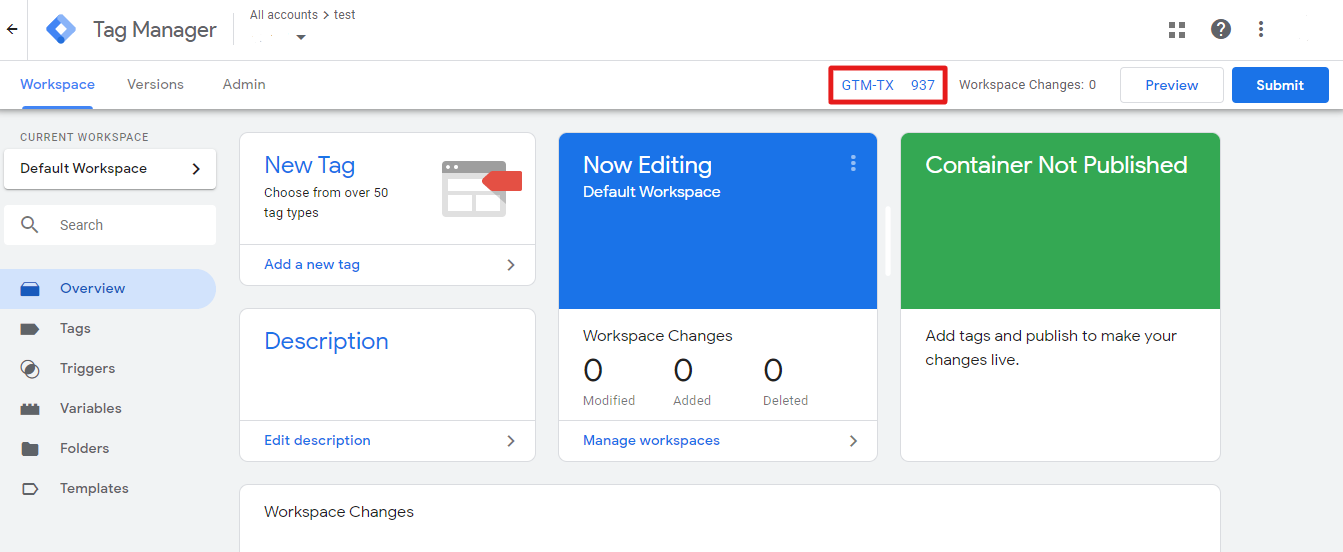Screen dimensions: 1343x552
Task: Click the Deleted count label
Action: pos(785,401)
